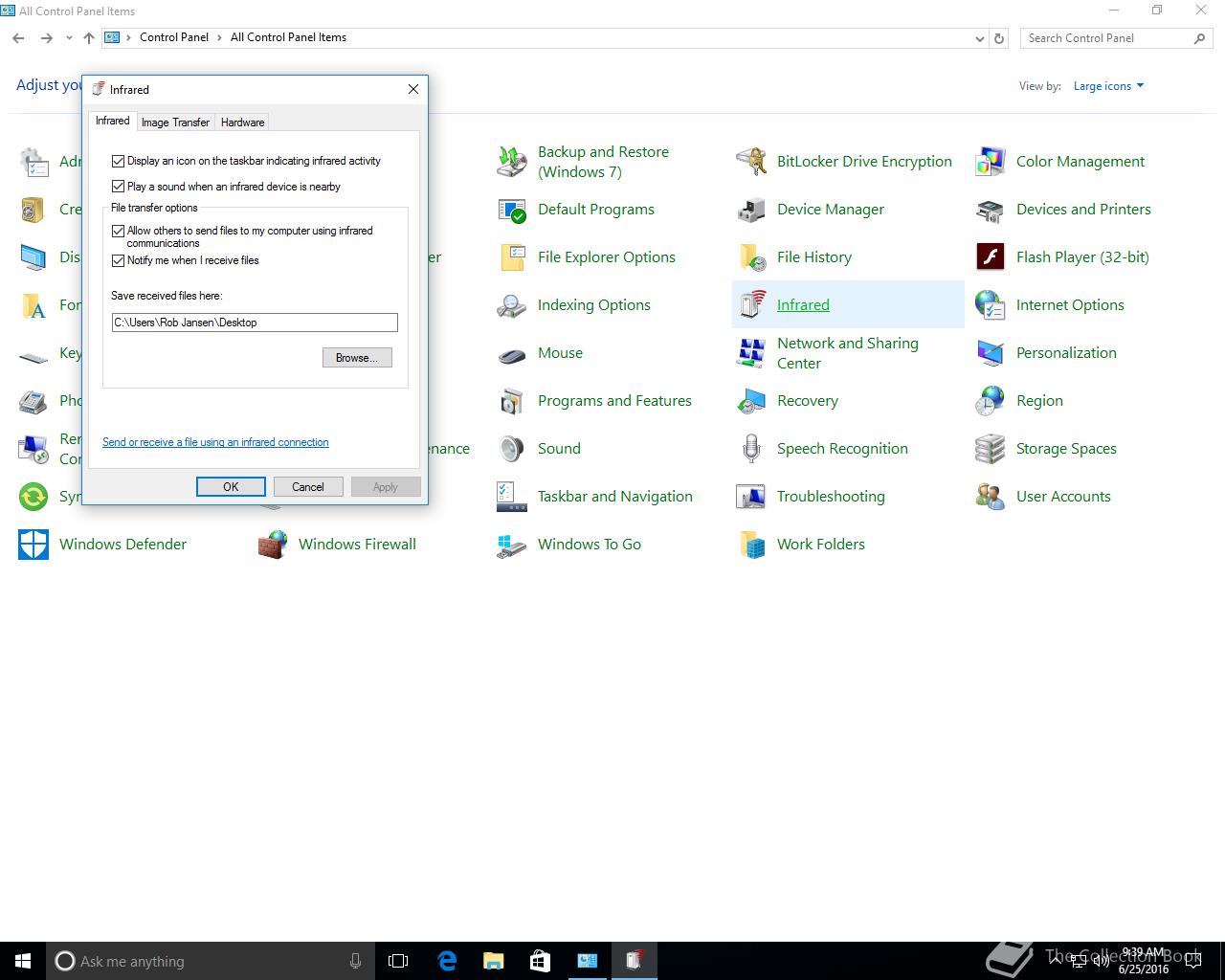Open Network and Sharing Center icon

click(x=751, y=353)
